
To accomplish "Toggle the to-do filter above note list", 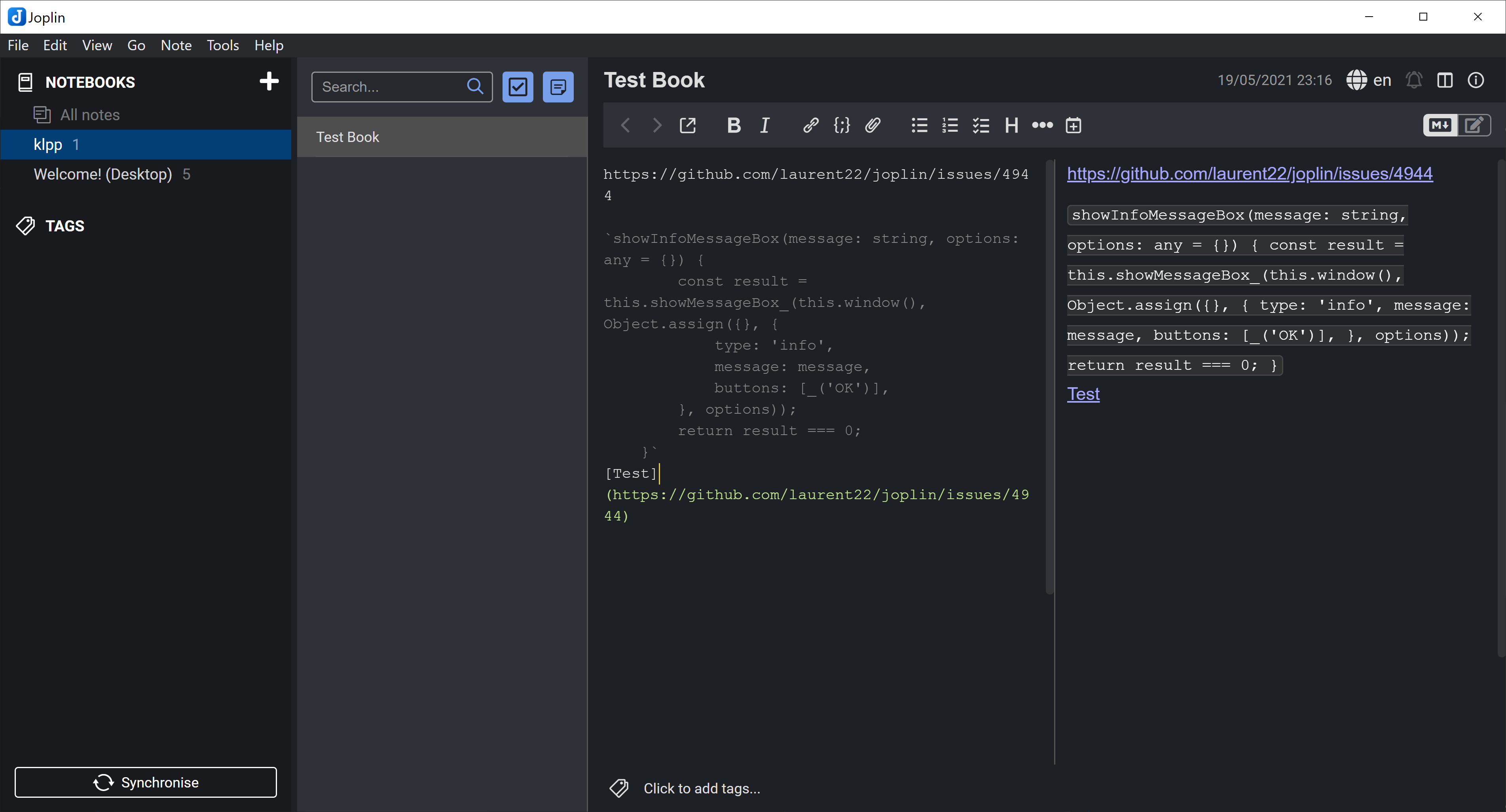I will click(x=518, y=87).
